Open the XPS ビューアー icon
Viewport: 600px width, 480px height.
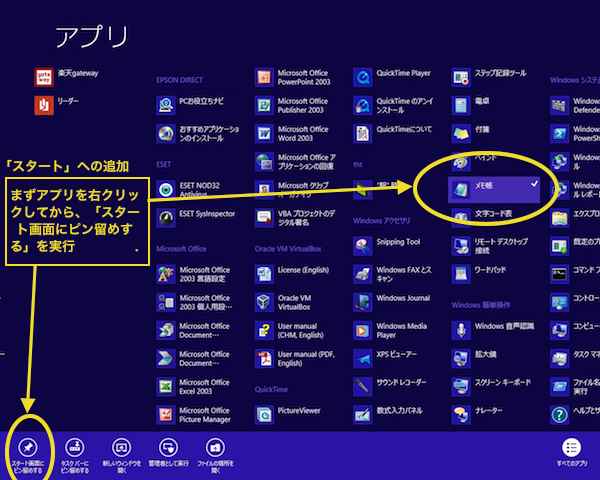click(363, 359)
